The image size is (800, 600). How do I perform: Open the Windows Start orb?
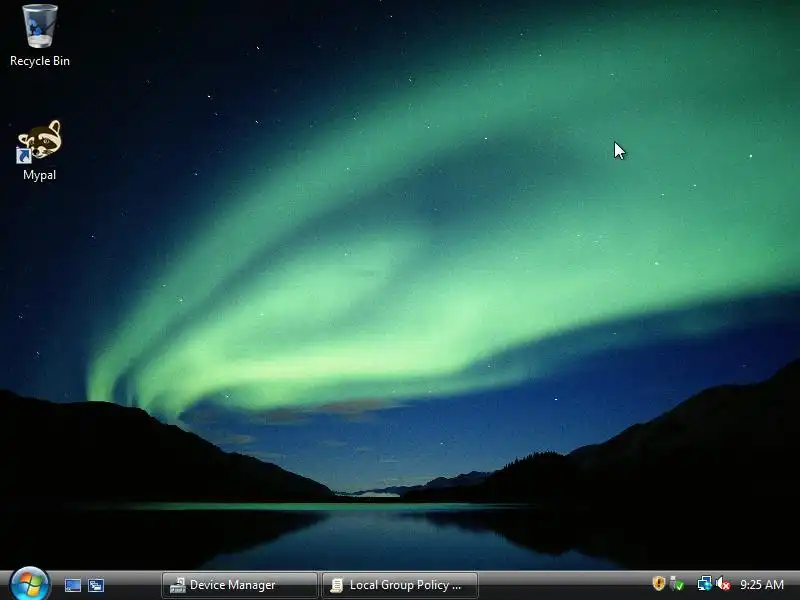[x=30, y=584]
